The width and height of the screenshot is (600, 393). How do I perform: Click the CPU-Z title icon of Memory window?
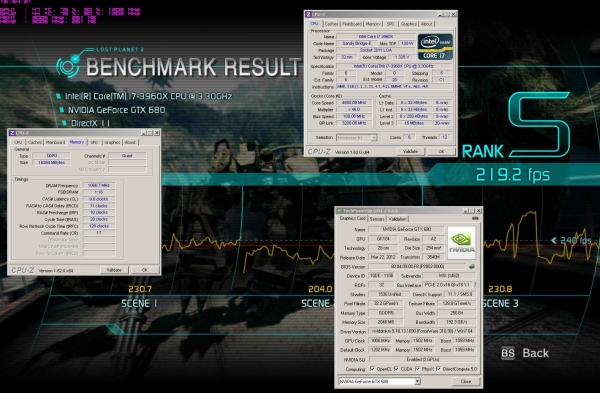[x=12, y=133]
